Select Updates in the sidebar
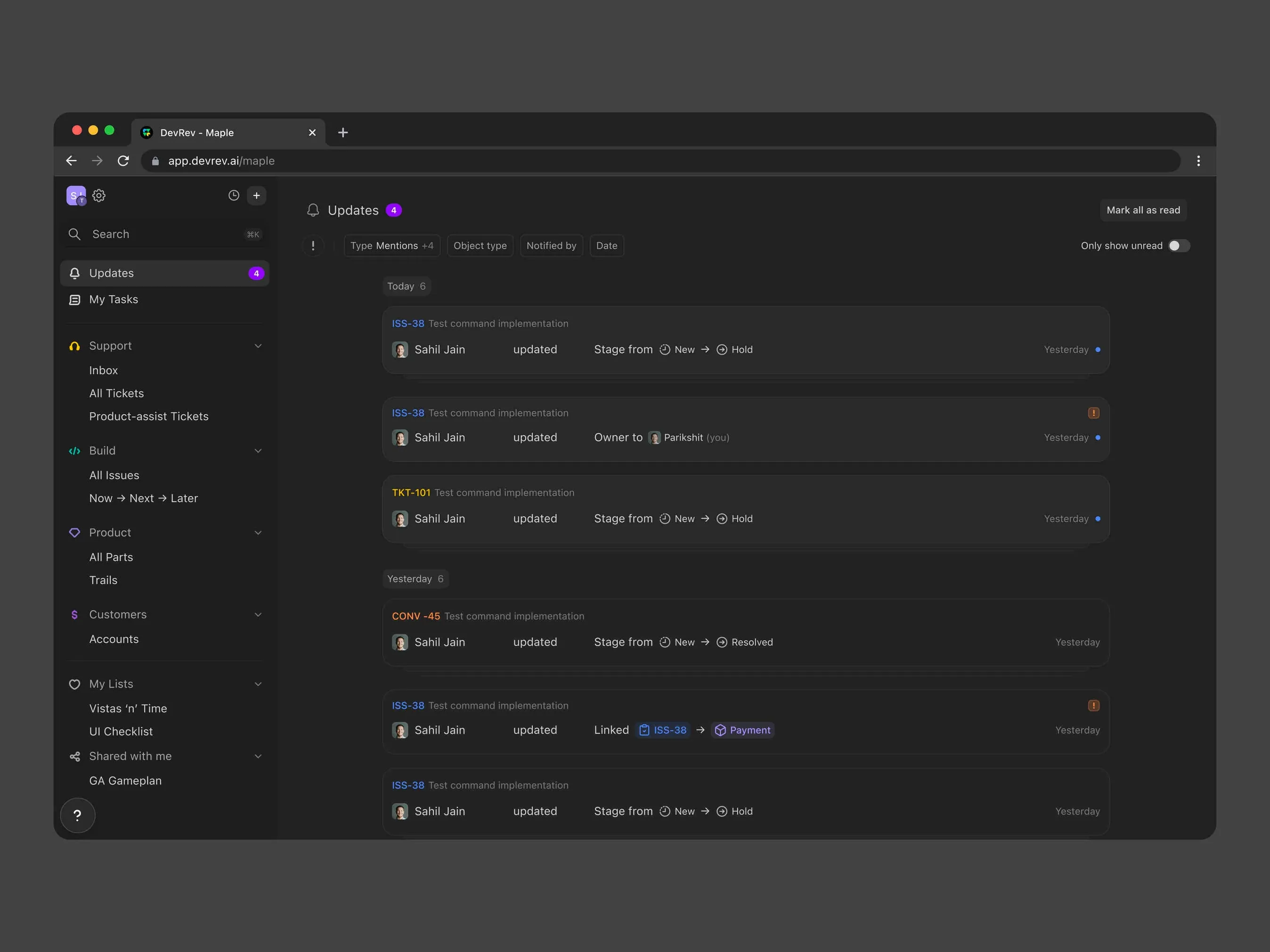1270x952 pixels. pos(165,273)
